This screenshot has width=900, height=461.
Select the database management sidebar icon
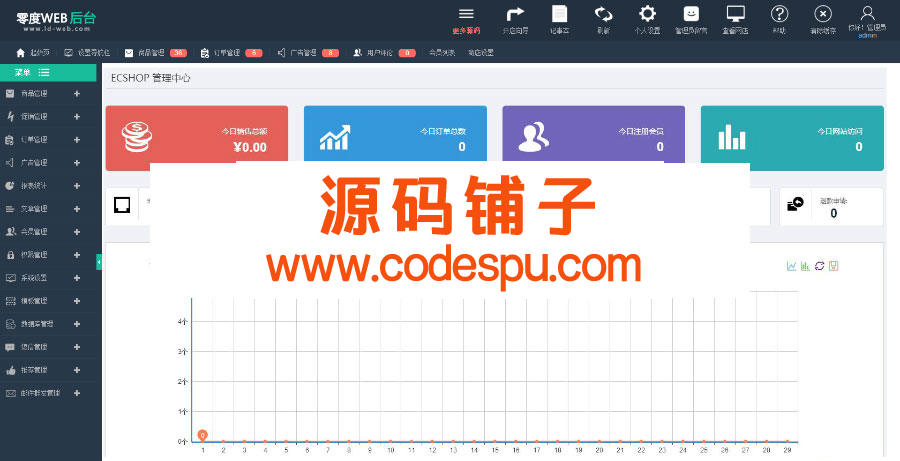tap(10, 324)
